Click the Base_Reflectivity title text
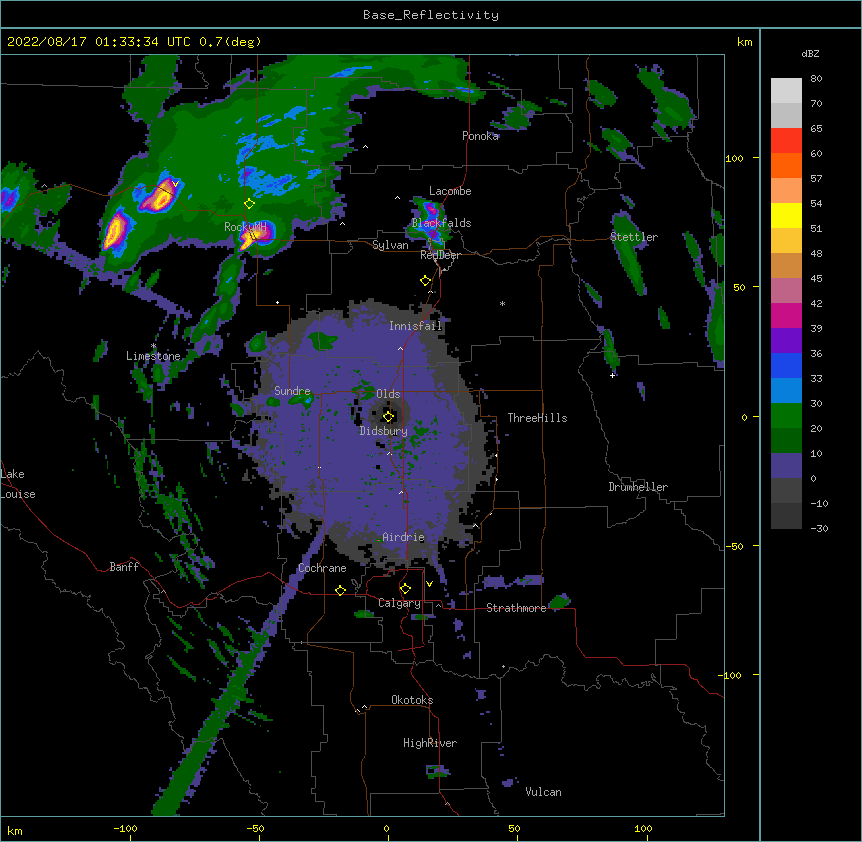The width and height of the screenshot is (862, 842). click(x=431, y=15)
